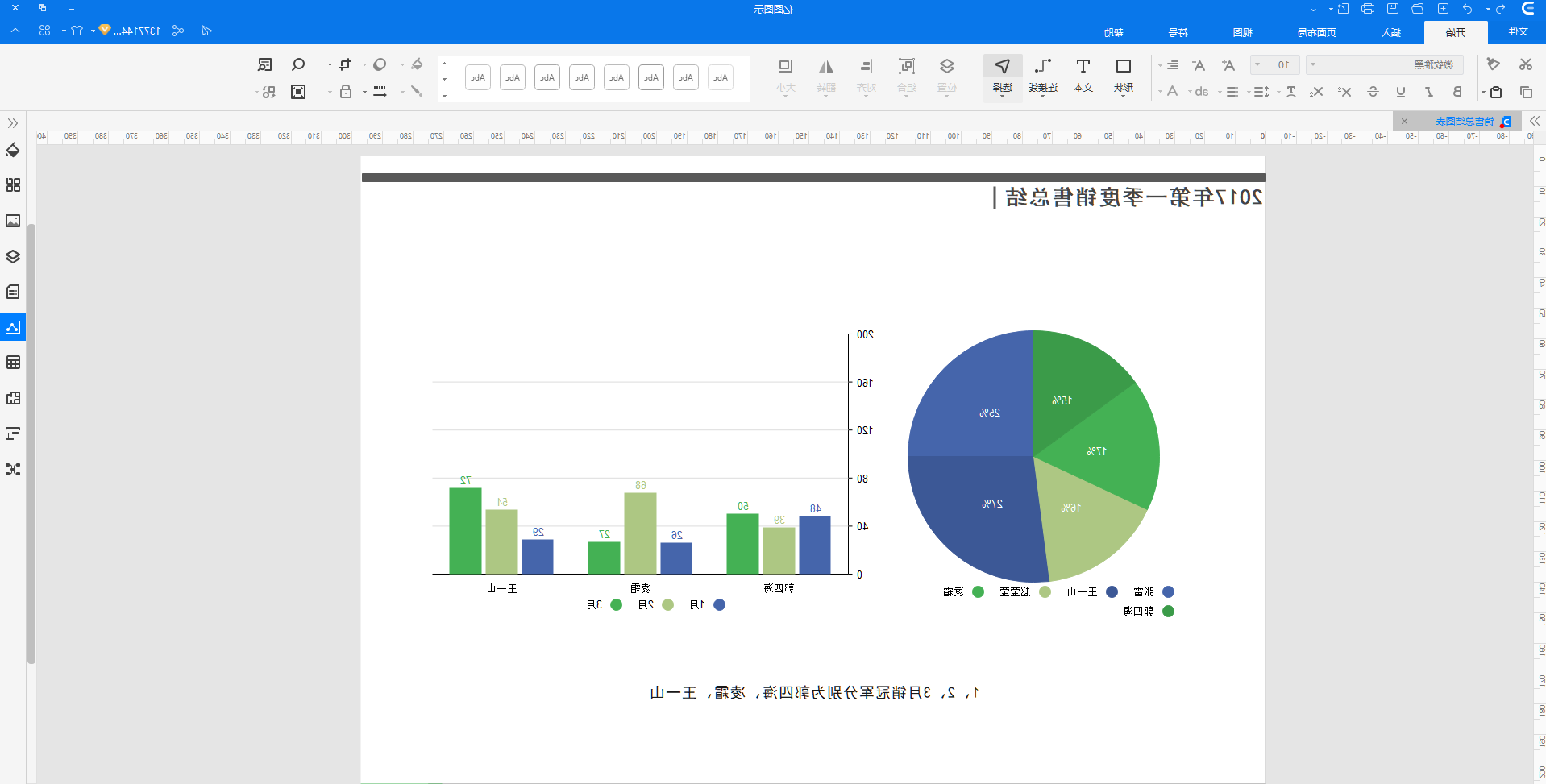Apply the last Abc quick style

pyautogui.click(x=478, y=77)
